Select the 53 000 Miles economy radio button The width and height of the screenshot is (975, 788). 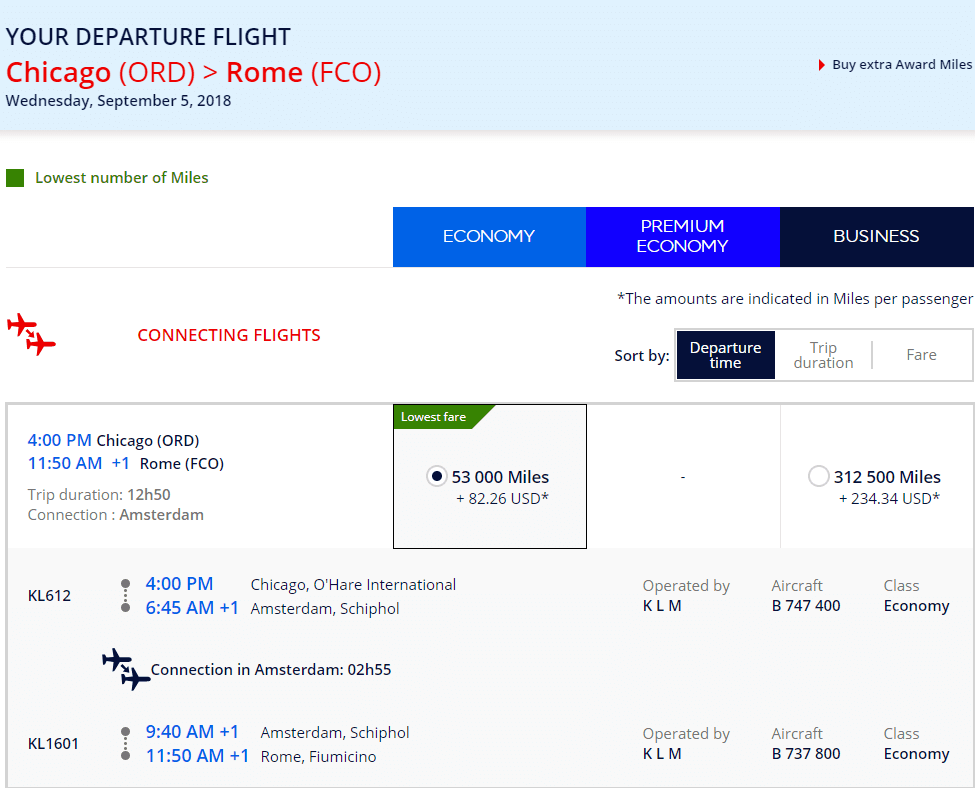tap(437, 476)
